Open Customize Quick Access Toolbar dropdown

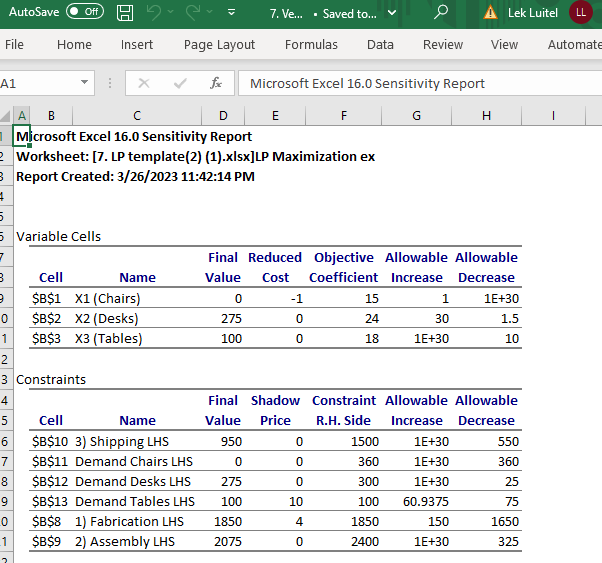pos(232,13)
